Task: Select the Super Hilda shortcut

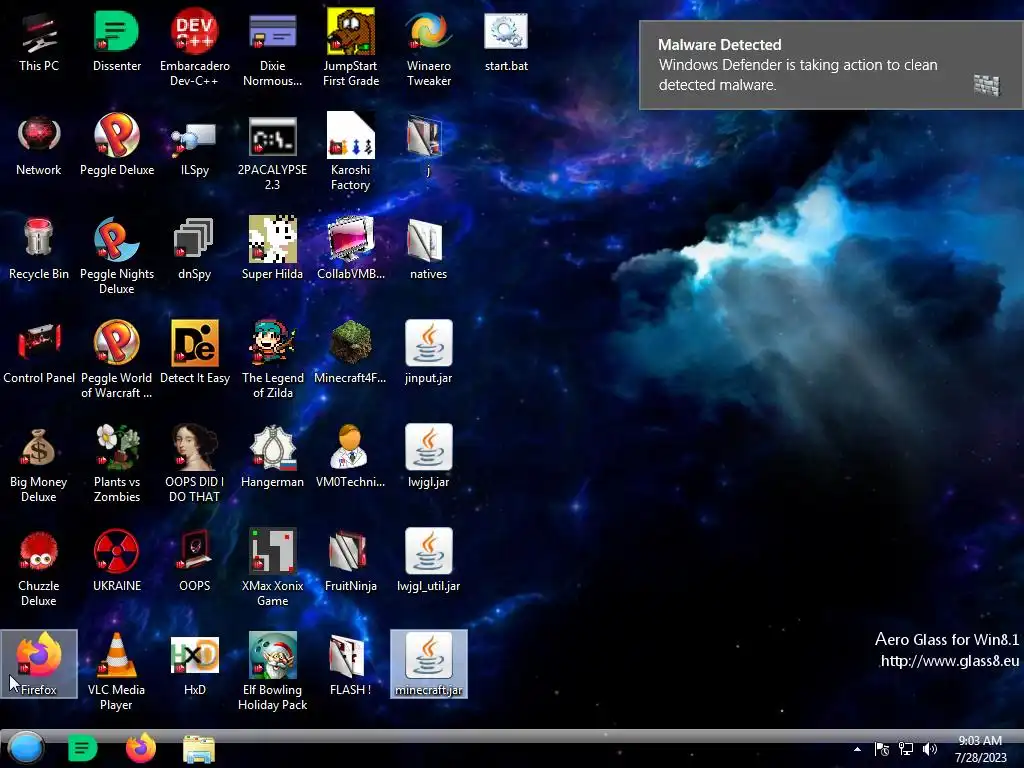Action: click(272, 250)
